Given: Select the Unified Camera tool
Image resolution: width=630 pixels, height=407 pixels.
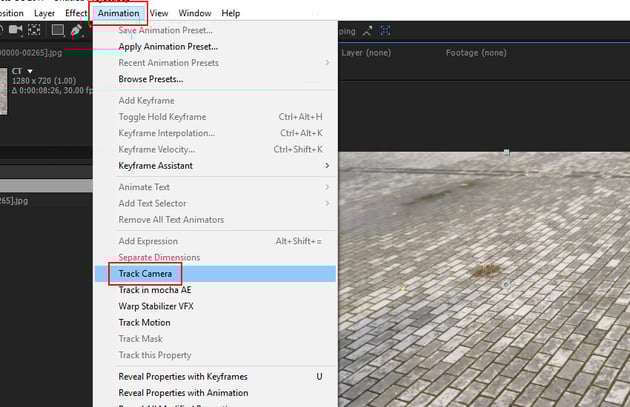Looking at the screenshot, I should point(15,30).
